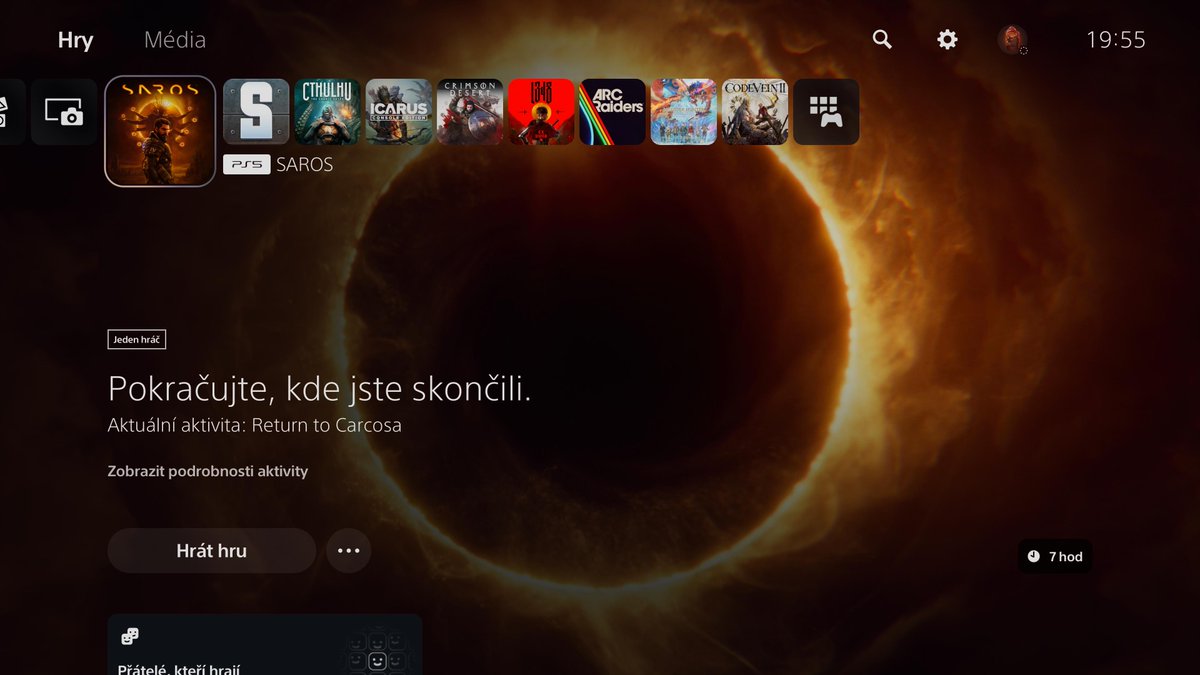
Task: Click the Hrát hru button
Action: click(x=211, y=551)
